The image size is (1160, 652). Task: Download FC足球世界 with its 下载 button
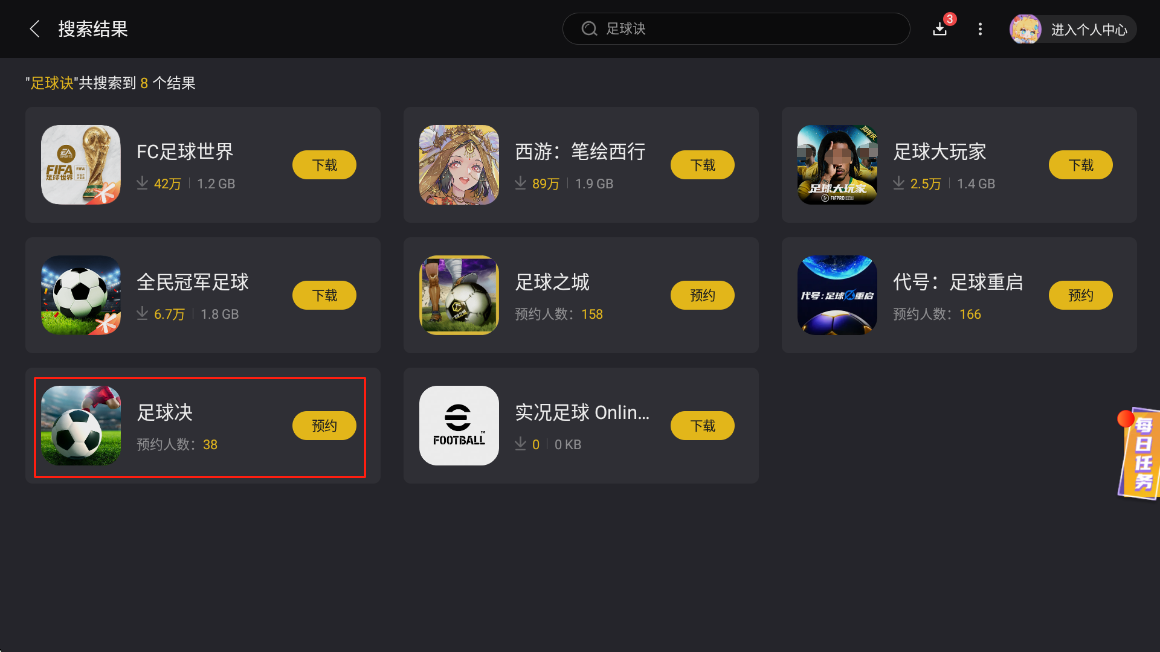(x=324, y=165)
